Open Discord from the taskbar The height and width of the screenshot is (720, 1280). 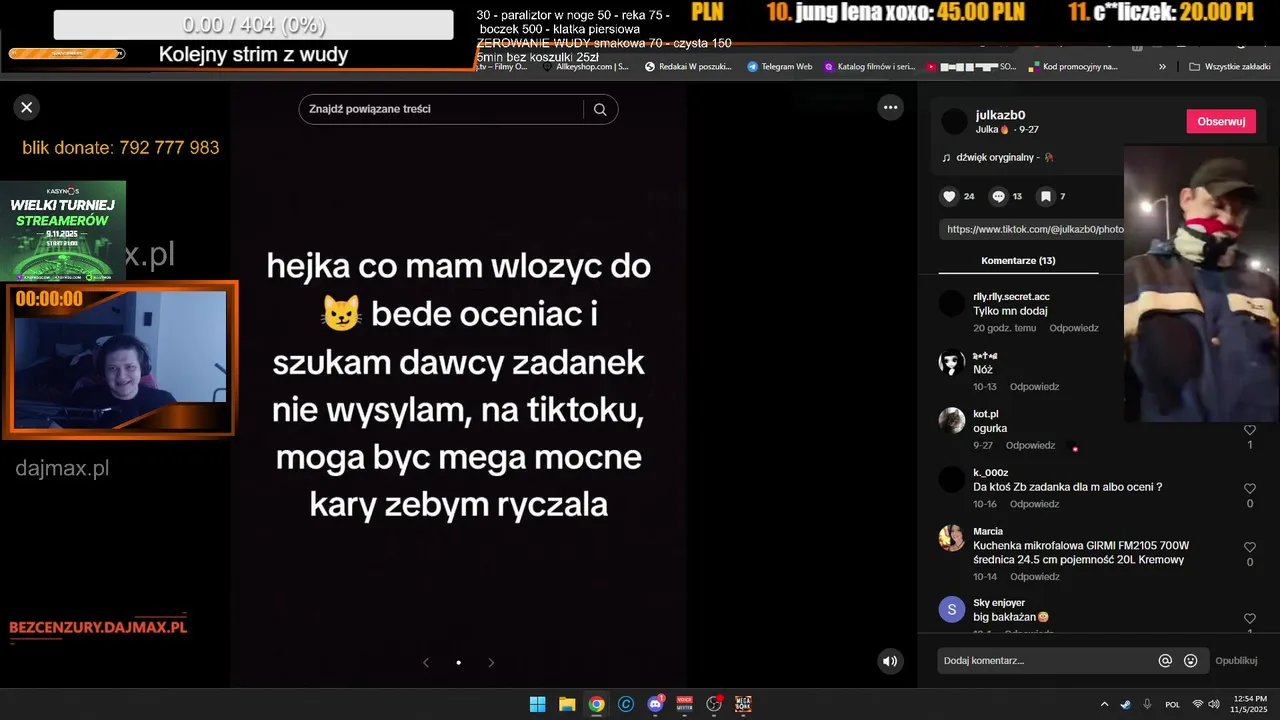click(x=655, y=704)
